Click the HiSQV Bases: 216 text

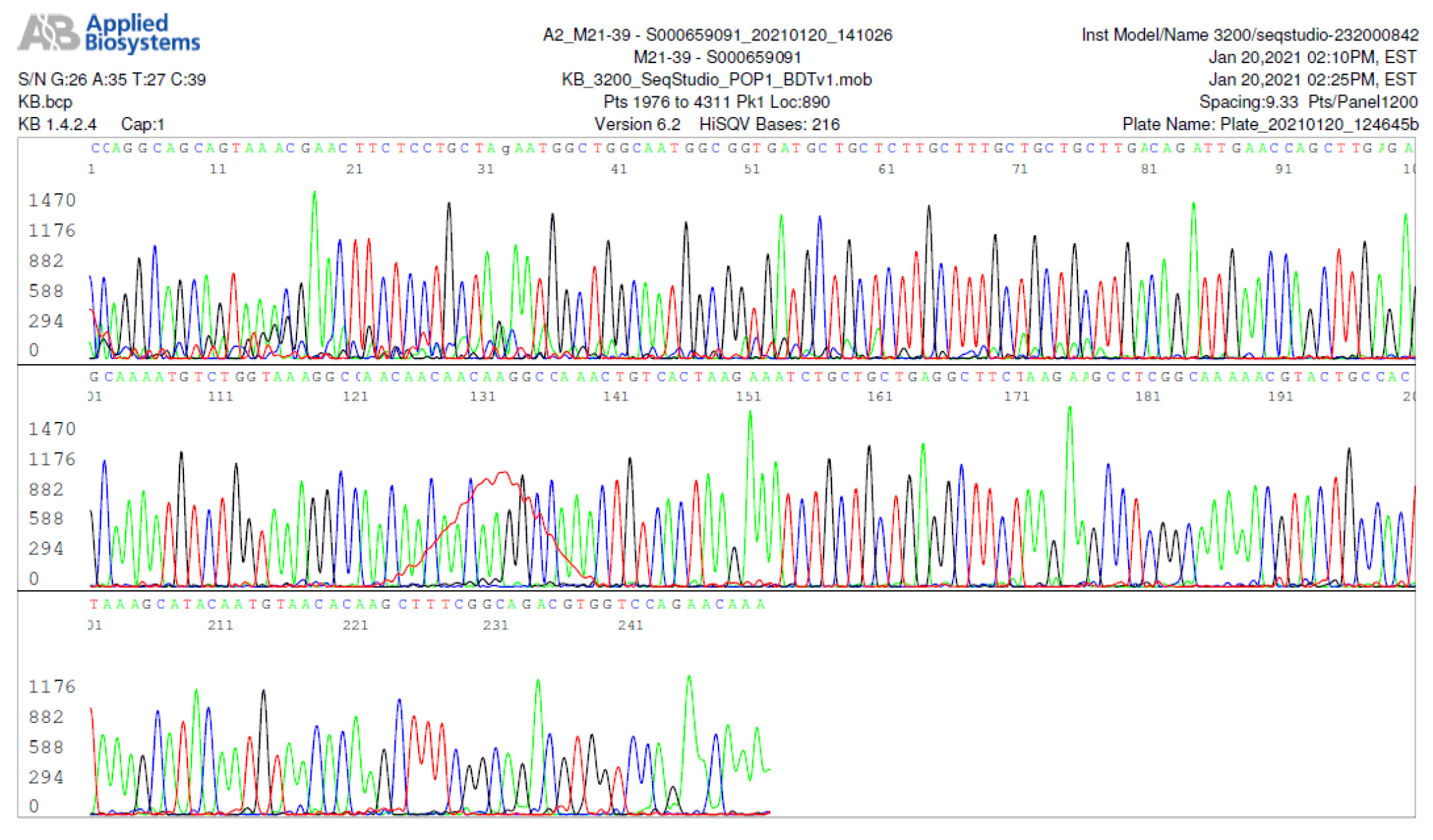[769, 124]
